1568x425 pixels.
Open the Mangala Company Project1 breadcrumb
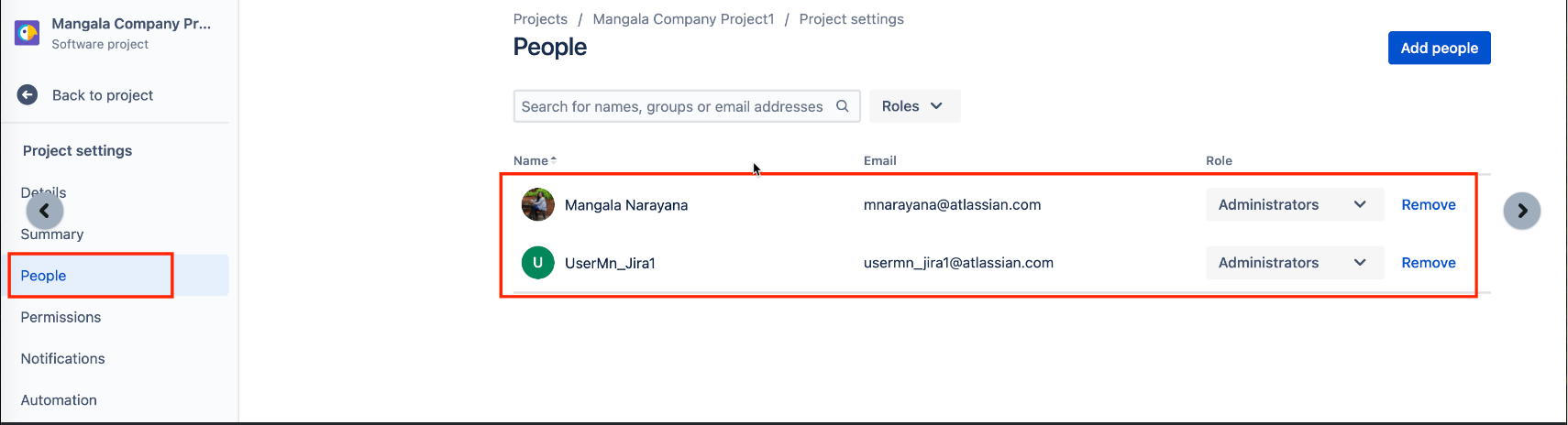coord(683,19)
